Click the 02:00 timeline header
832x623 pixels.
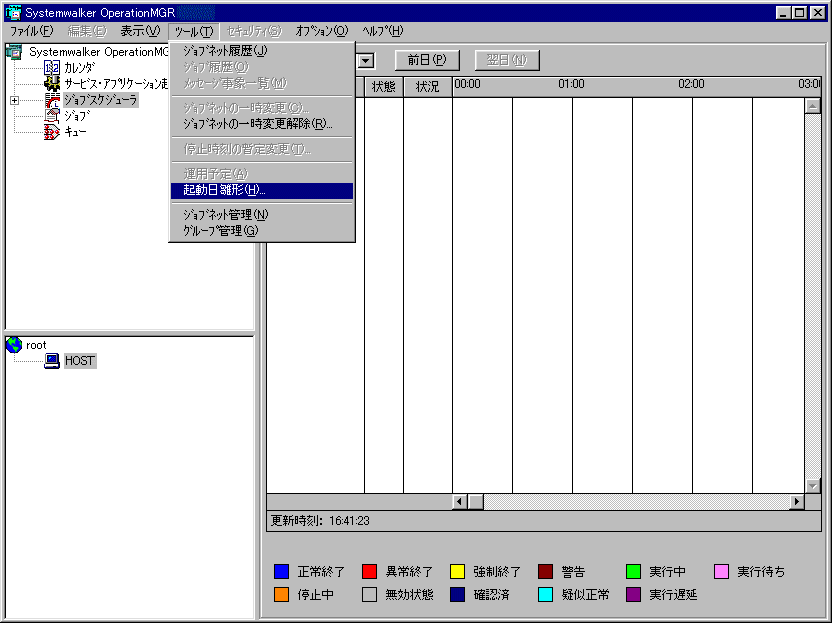click(x=691, y=84)
